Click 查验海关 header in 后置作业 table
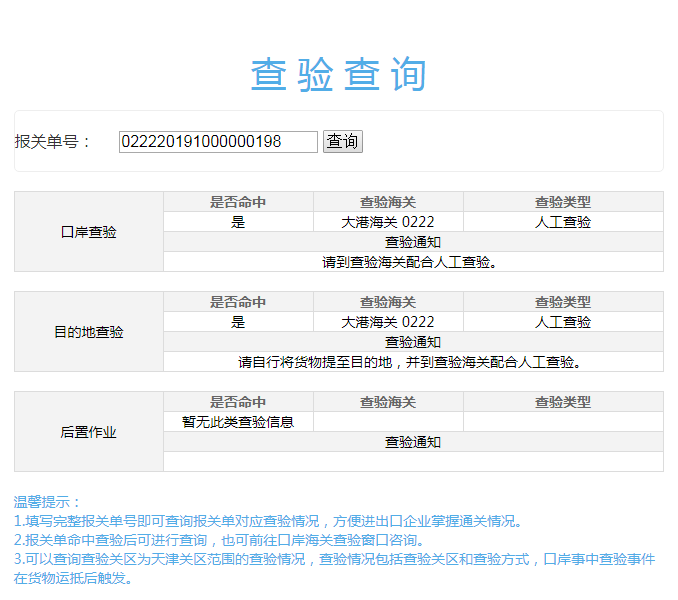The image size is (678, 600). coord(388,402)
